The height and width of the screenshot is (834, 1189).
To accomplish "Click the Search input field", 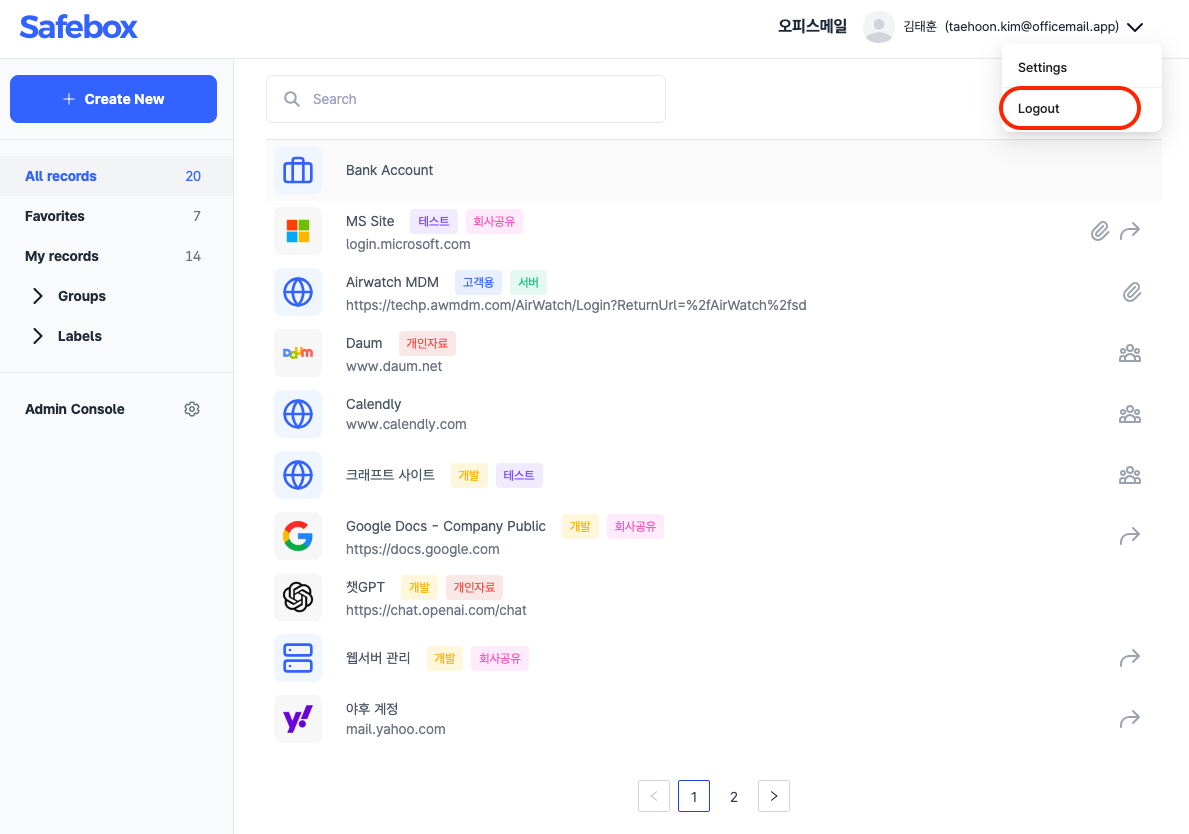I will click(466, 99).
